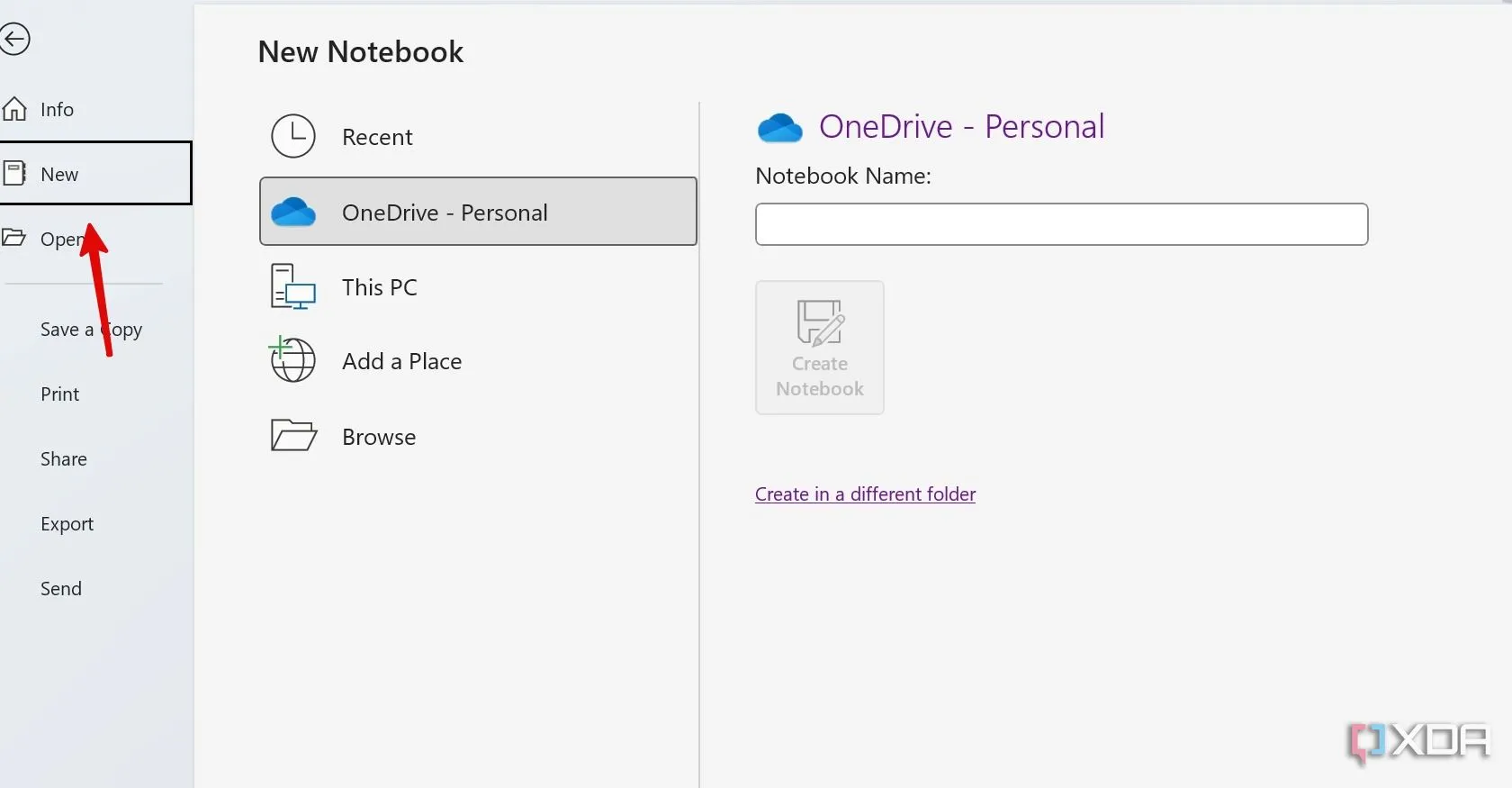Screen dimensions: 1512x788
Task: Focus the Notebook Name text field
Action: [x=1061, y=224]
